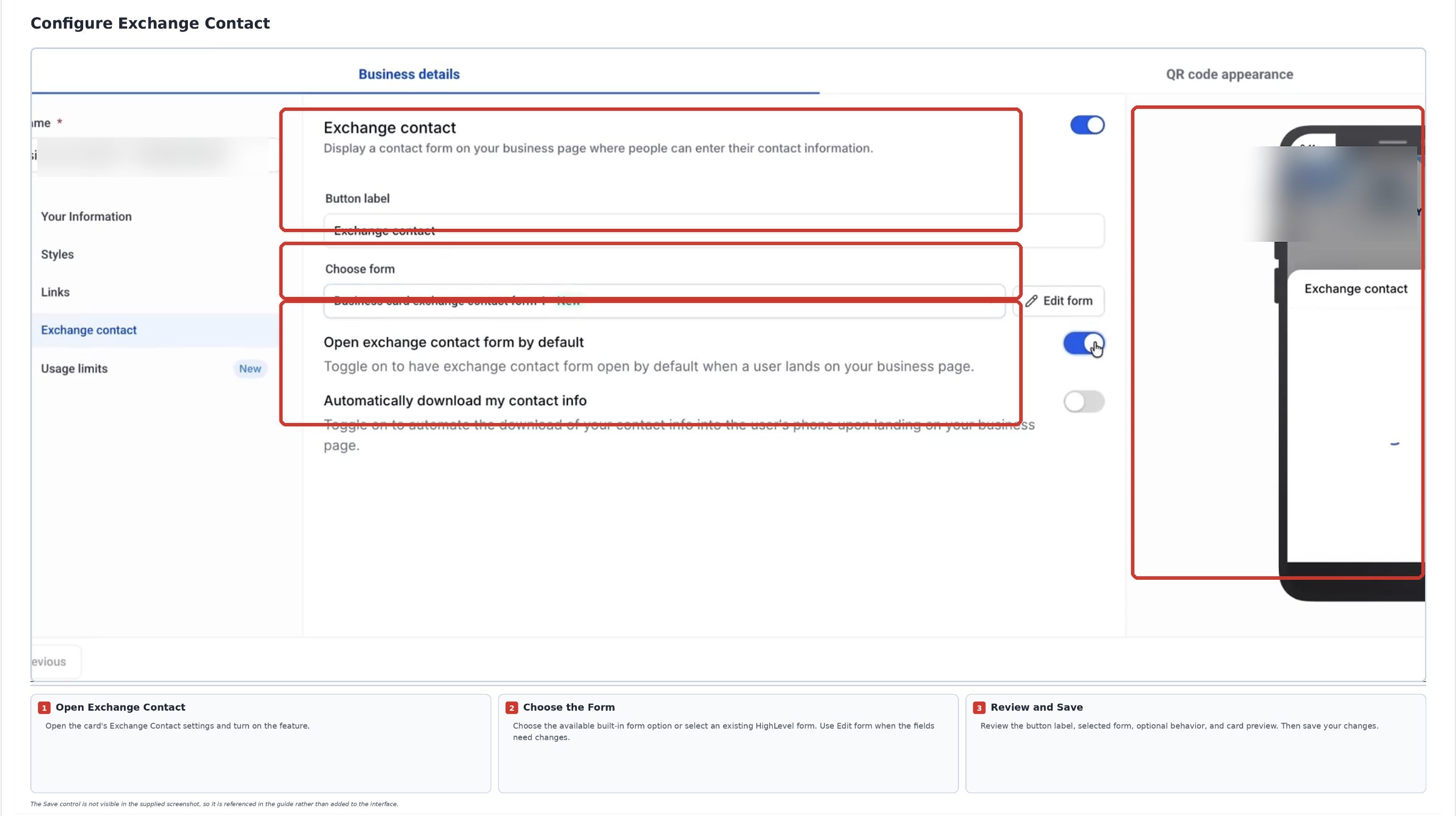Click the Button label input field
Viewport: 1456px width, 816px height.
[x=713, y=230]
